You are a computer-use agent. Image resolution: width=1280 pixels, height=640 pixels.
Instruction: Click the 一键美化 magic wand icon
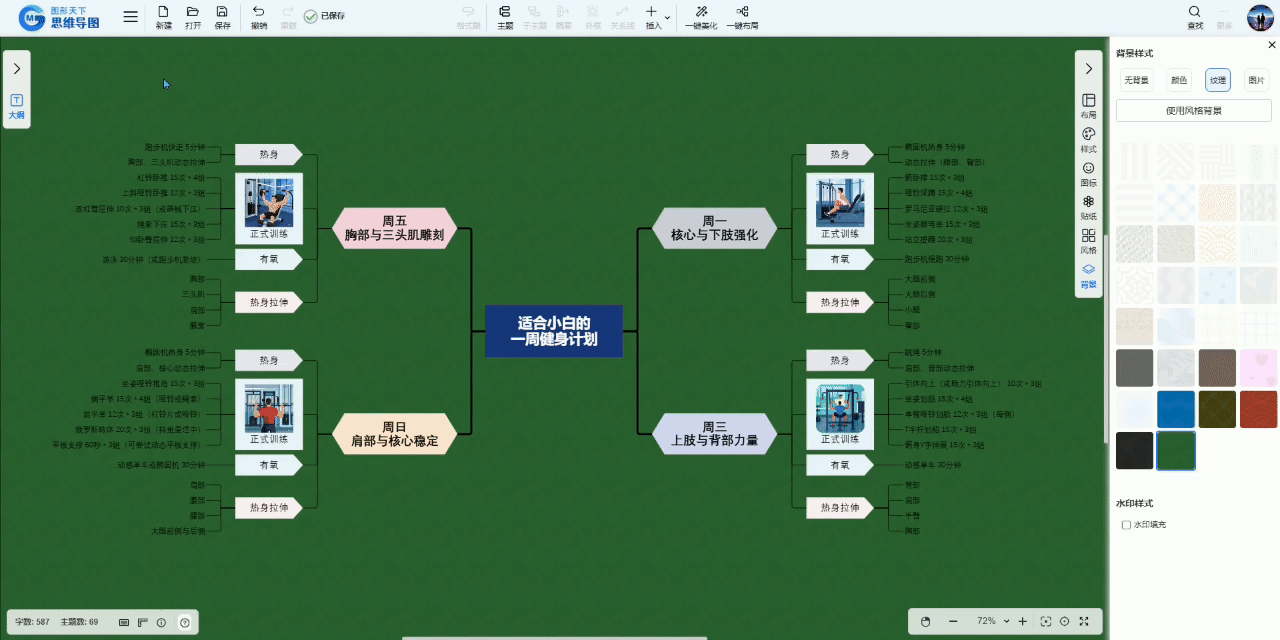[701, 12]
